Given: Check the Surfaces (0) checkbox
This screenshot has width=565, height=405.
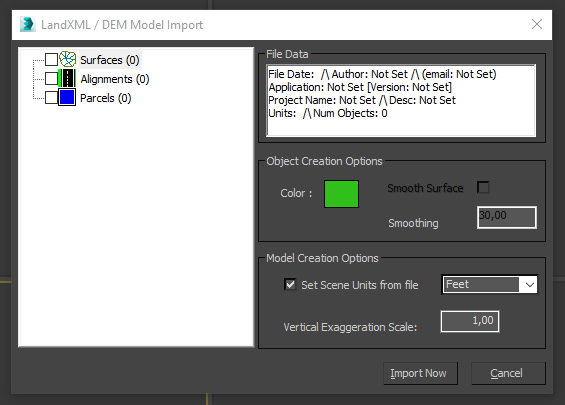Looking at the screenshot, I should tap(51, 59).
